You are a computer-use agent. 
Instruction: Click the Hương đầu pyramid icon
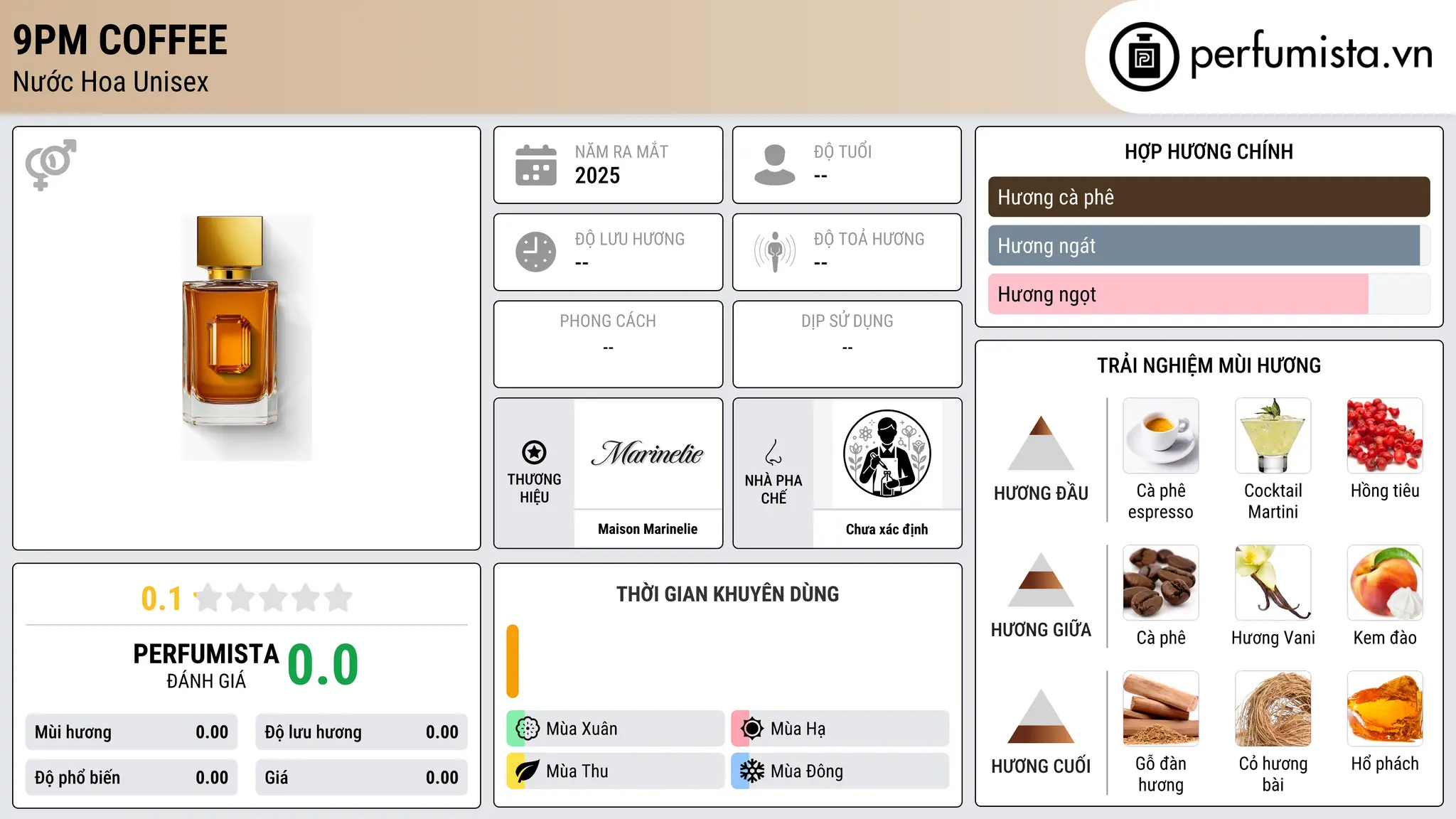[x=1041, y=443]
